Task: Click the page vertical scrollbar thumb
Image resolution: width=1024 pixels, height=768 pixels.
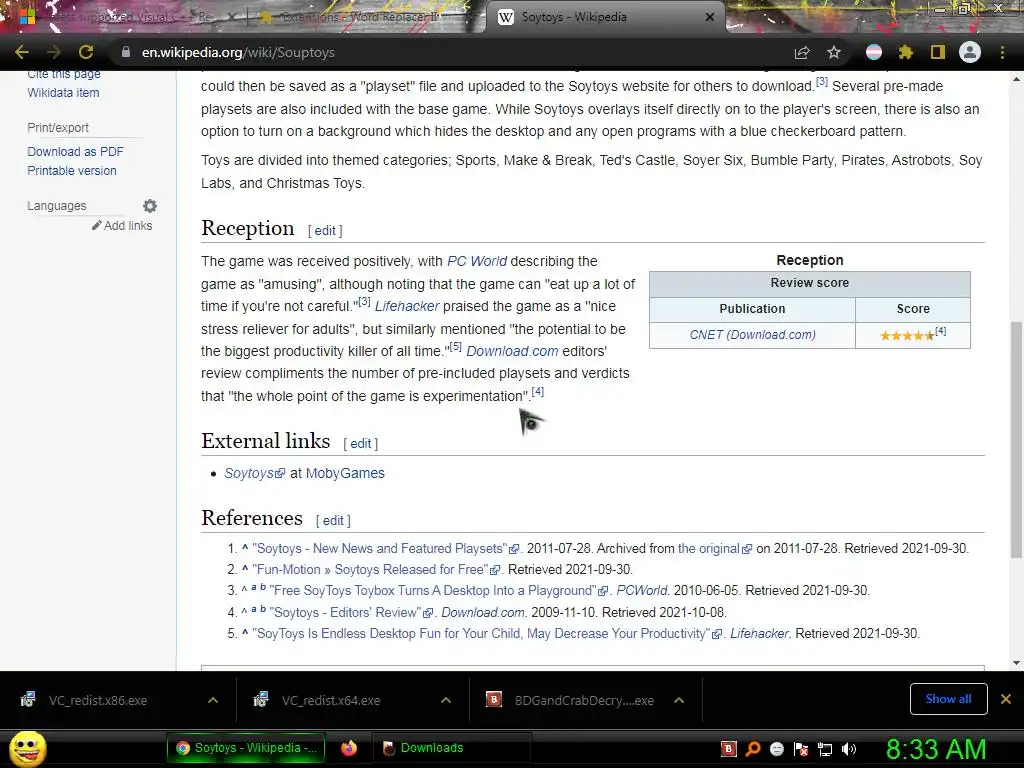Action: coord(1016,440)
